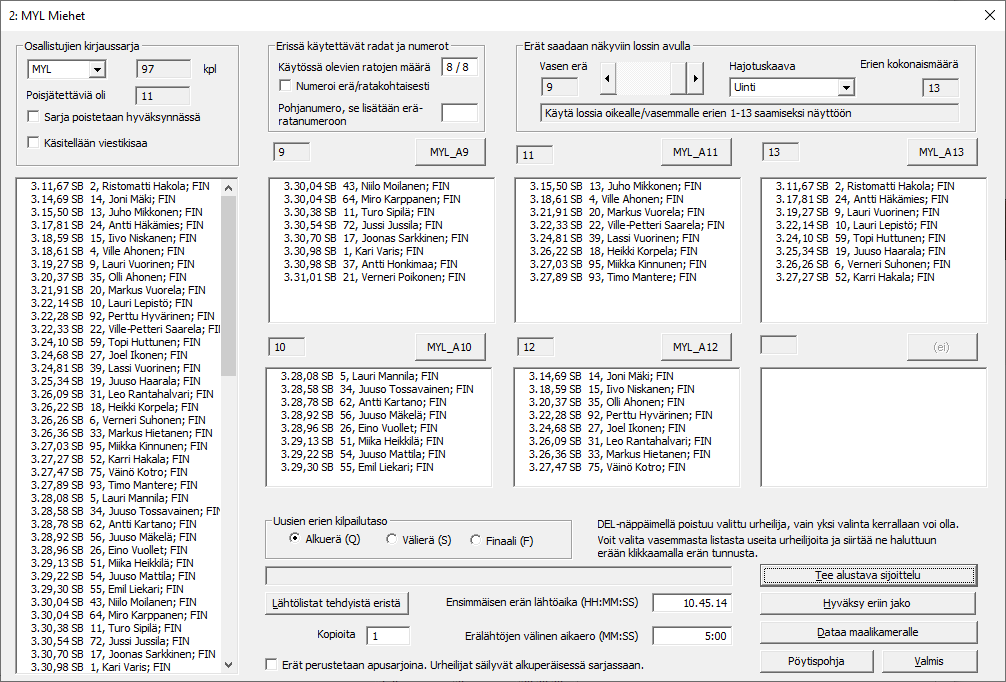Screen dimensions: 1006x682
Task: Open the MYL series dropdown
Action: (x=97, y=69)
